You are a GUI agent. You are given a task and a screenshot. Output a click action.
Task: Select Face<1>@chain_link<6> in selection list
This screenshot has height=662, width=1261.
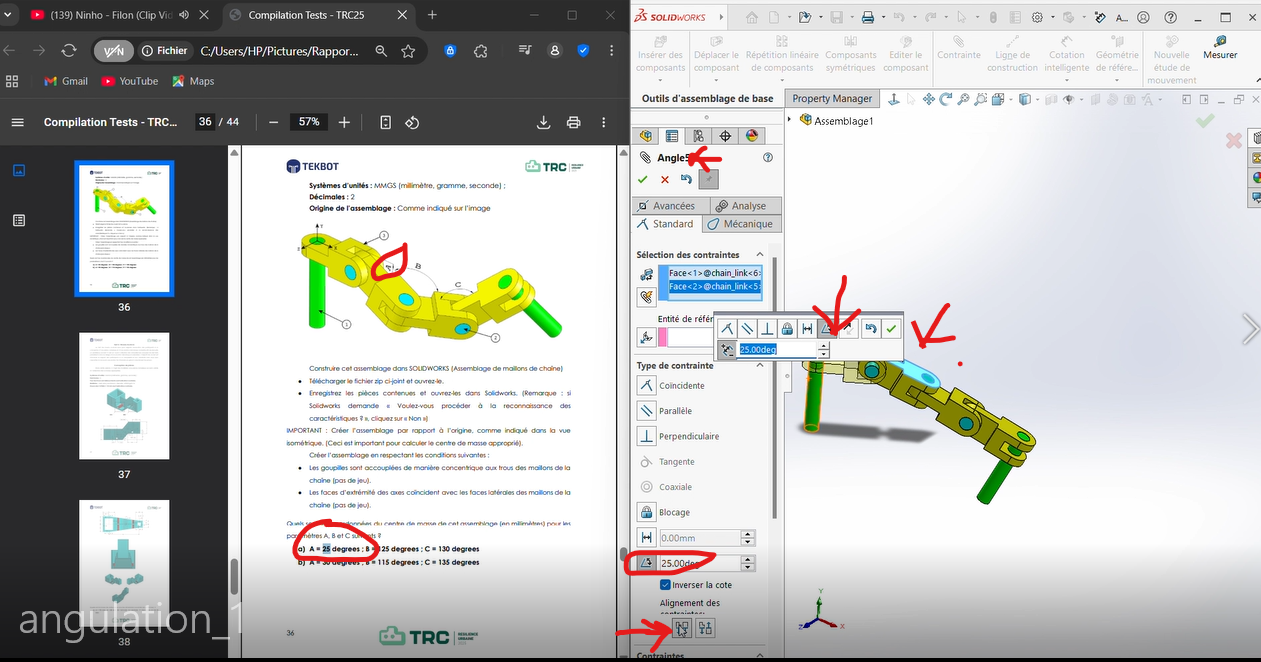(x=714, y=273)
